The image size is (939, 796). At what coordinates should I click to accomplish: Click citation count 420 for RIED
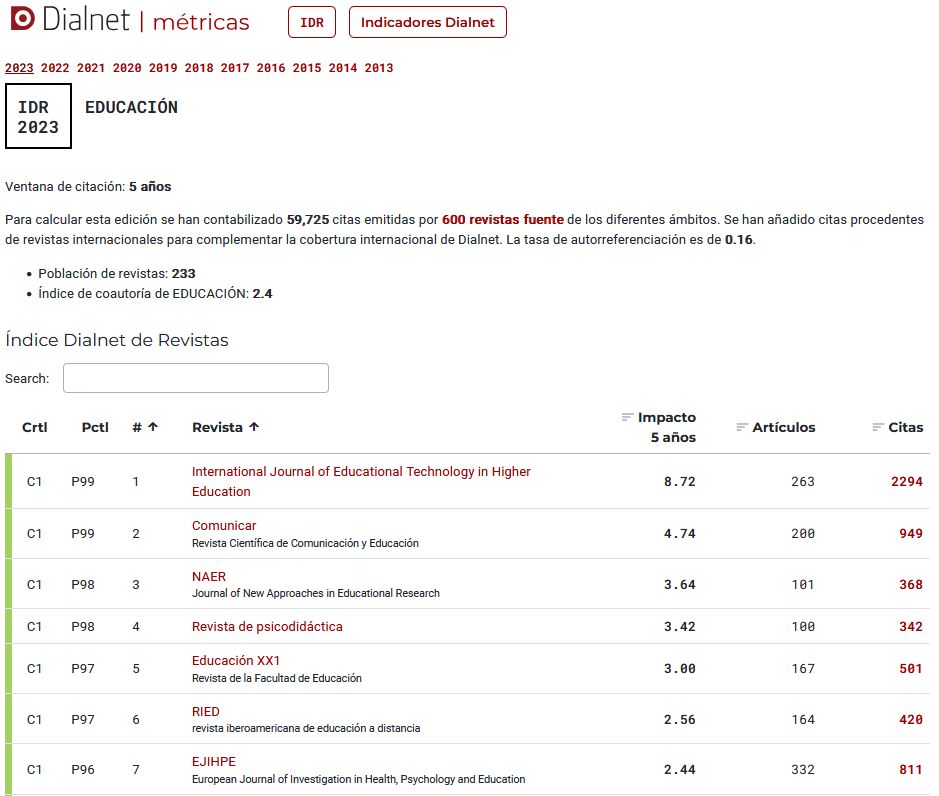(x=911, y=719)
